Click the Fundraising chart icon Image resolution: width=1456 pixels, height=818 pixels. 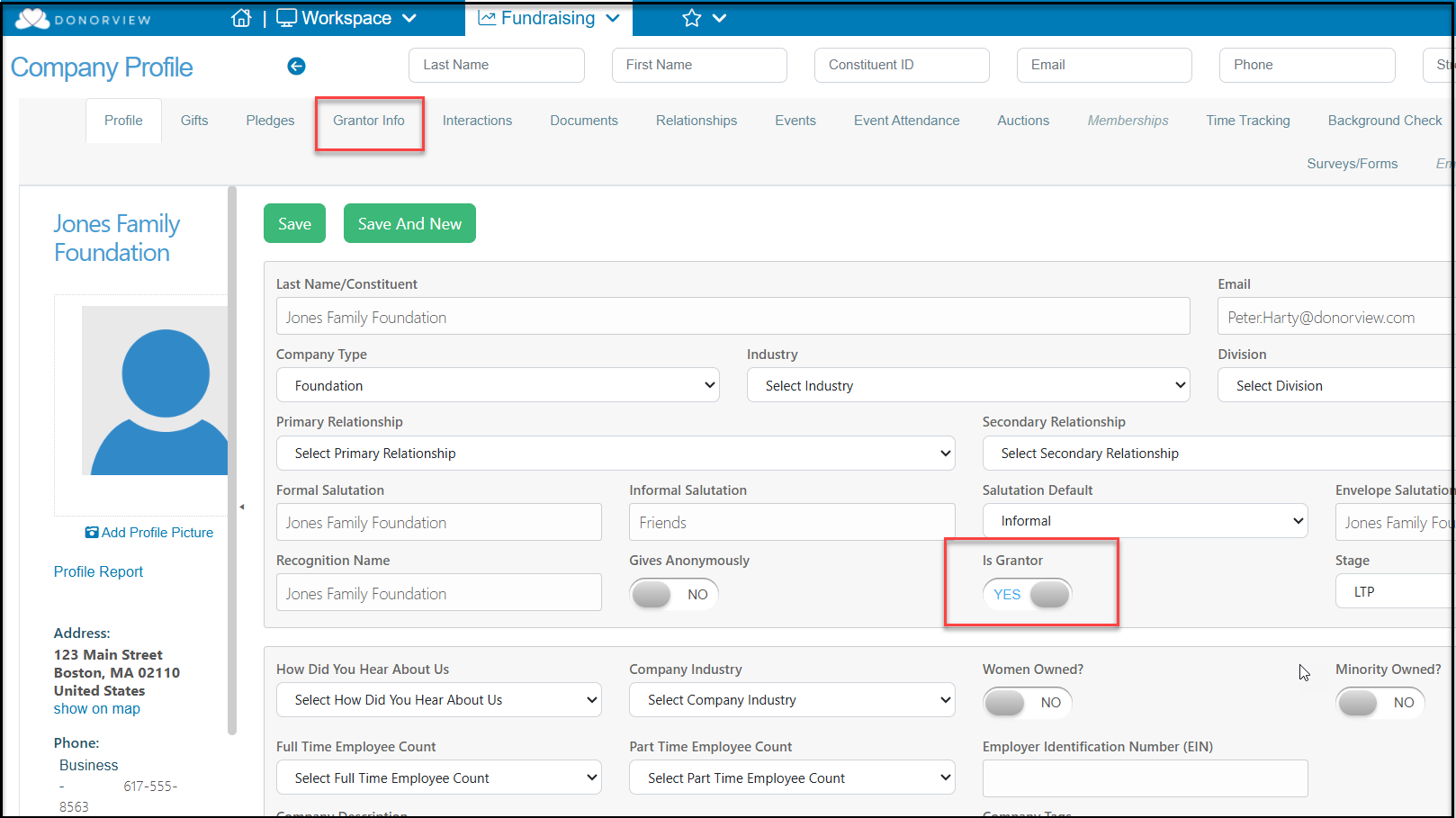point(487,18)
